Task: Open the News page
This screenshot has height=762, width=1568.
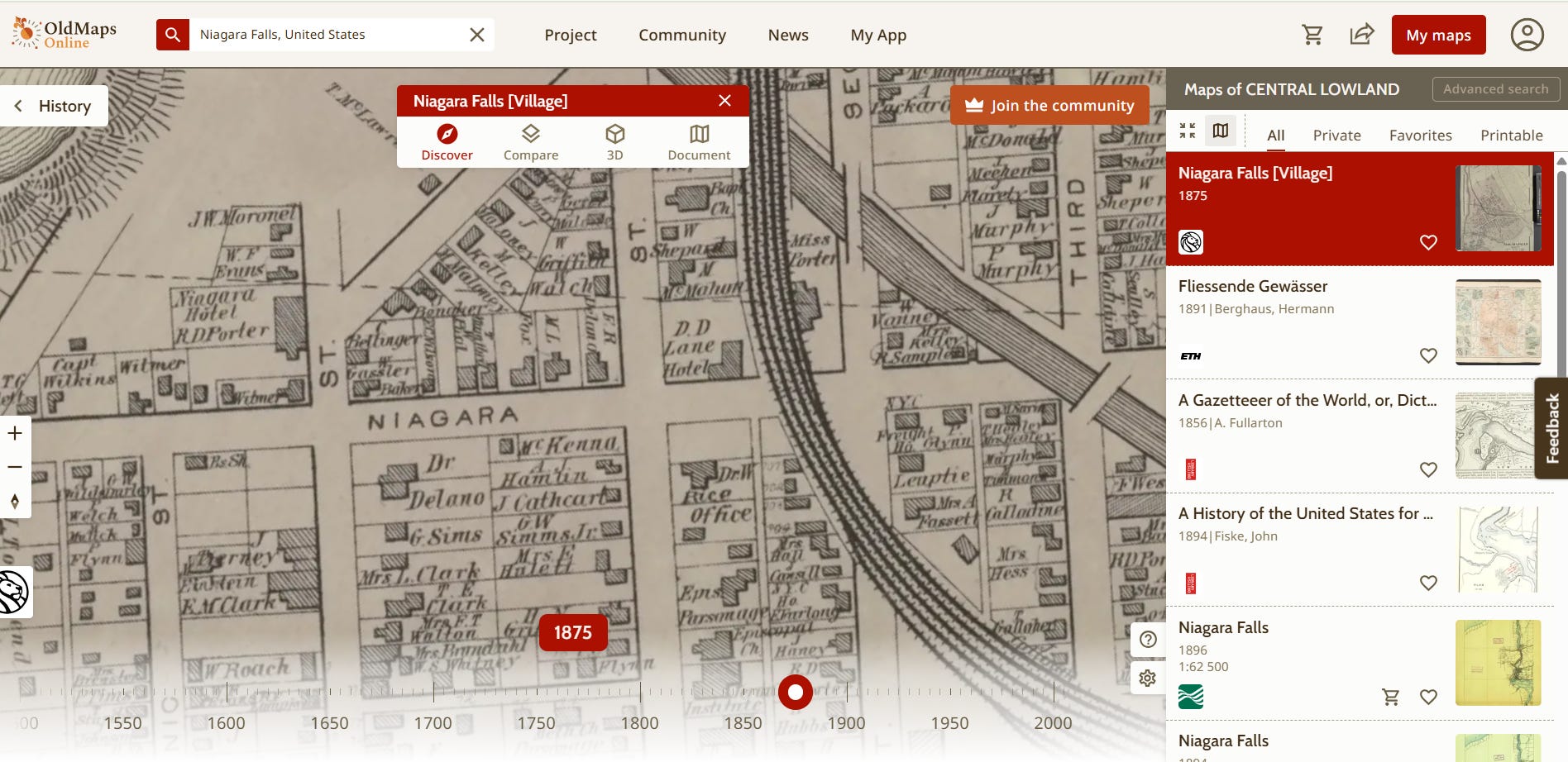Action: [x=788, y=35]
